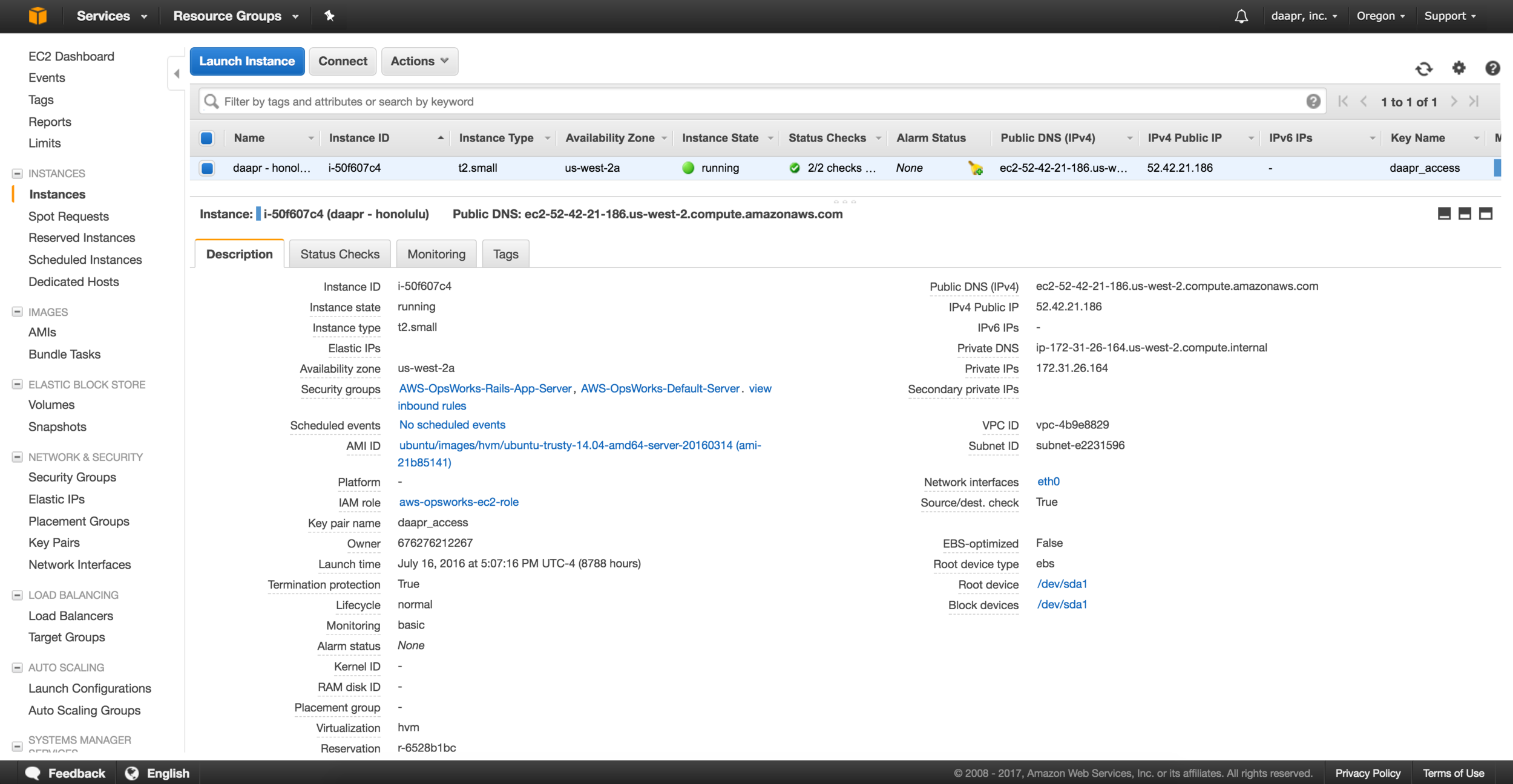Image resolution: width=1513 pixels, height=784 pixels.
Task: Click the help question mark icon
Action: [1493, 68]
